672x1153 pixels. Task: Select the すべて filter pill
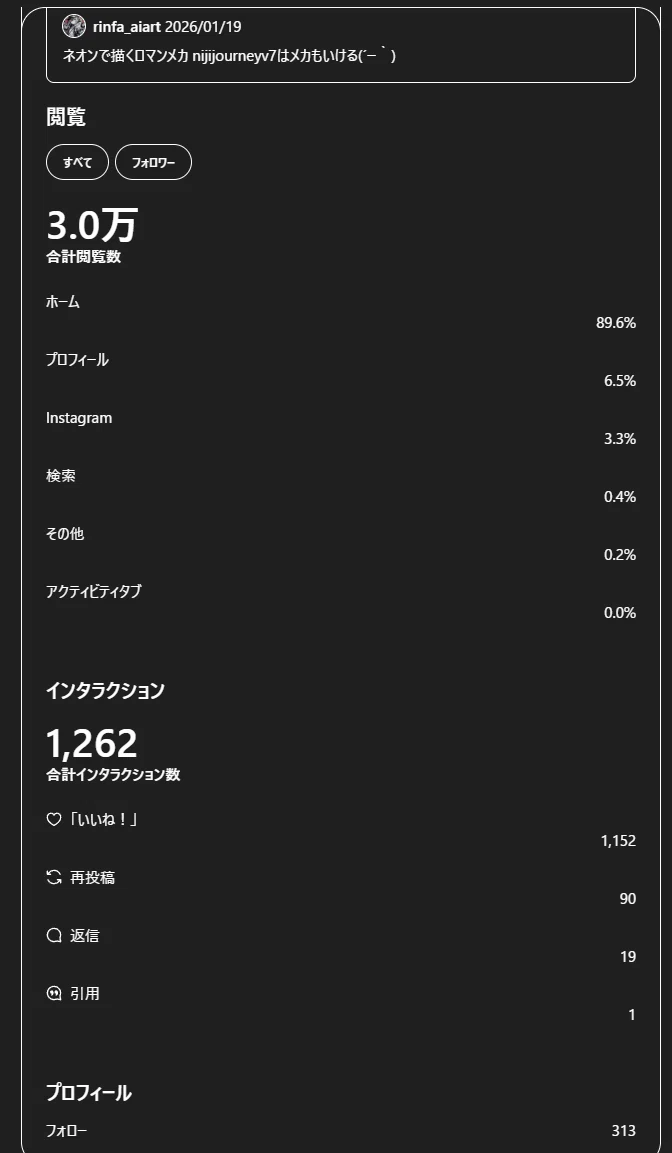[x=77, y=163]
